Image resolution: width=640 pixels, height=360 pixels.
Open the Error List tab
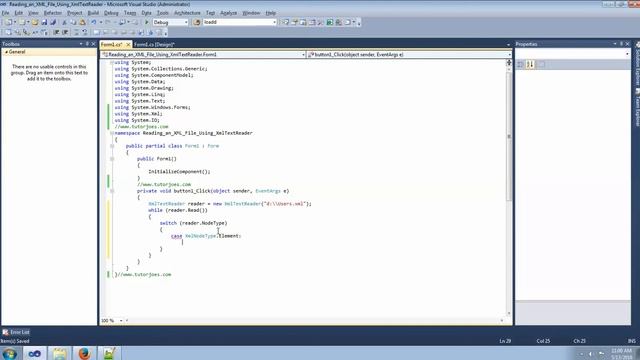(16, 332)
